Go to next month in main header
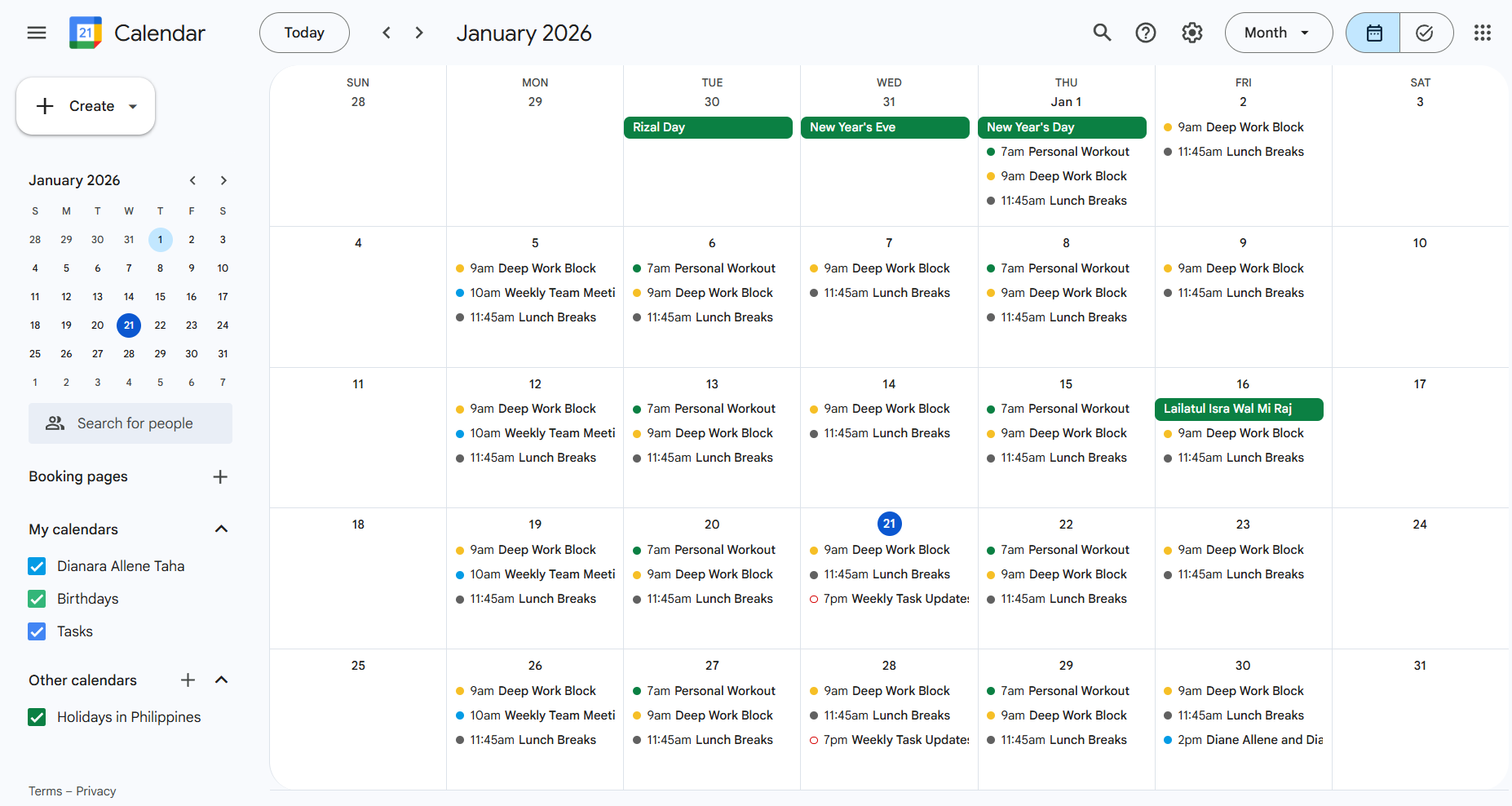 click(x=419, y=33)
